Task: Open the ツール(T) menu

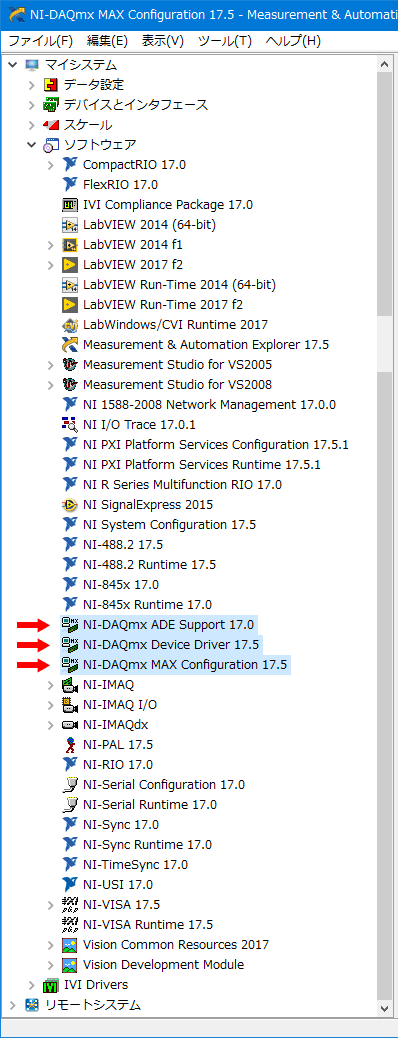Action: point(224,41)
